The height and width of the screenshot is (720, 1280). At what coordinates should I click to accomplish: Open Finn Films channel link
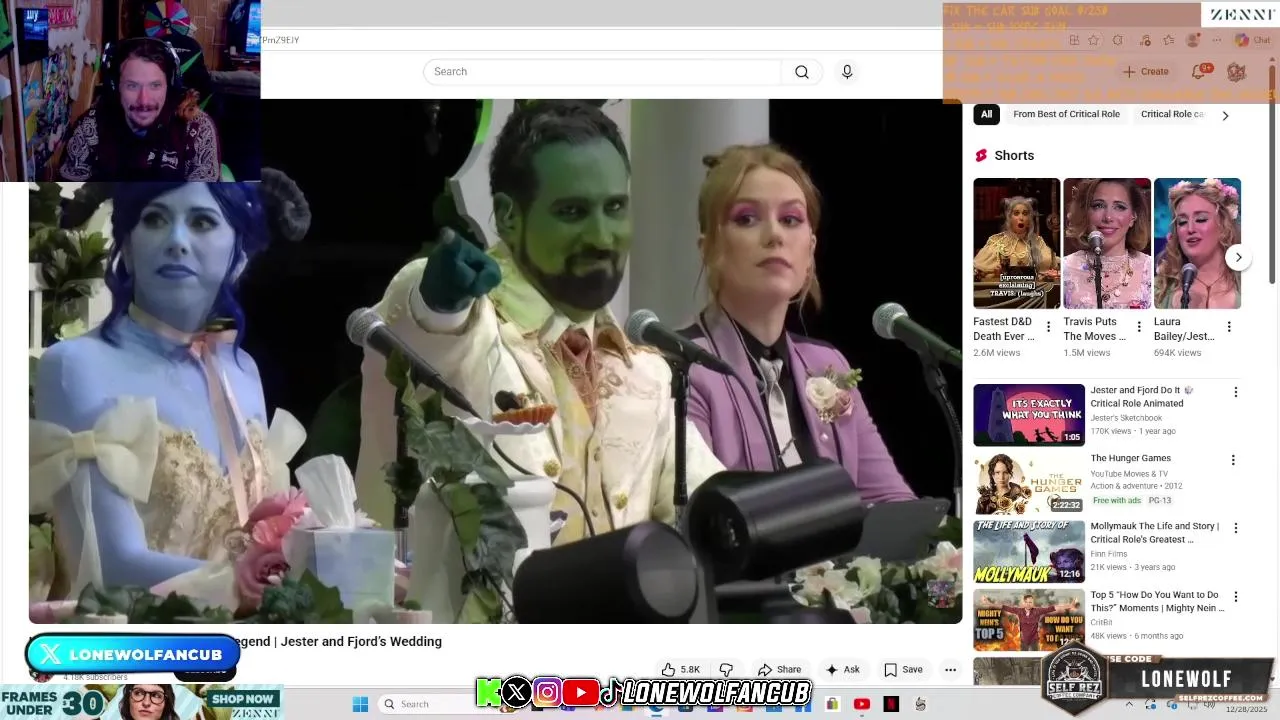click(x=1108, y=554)
